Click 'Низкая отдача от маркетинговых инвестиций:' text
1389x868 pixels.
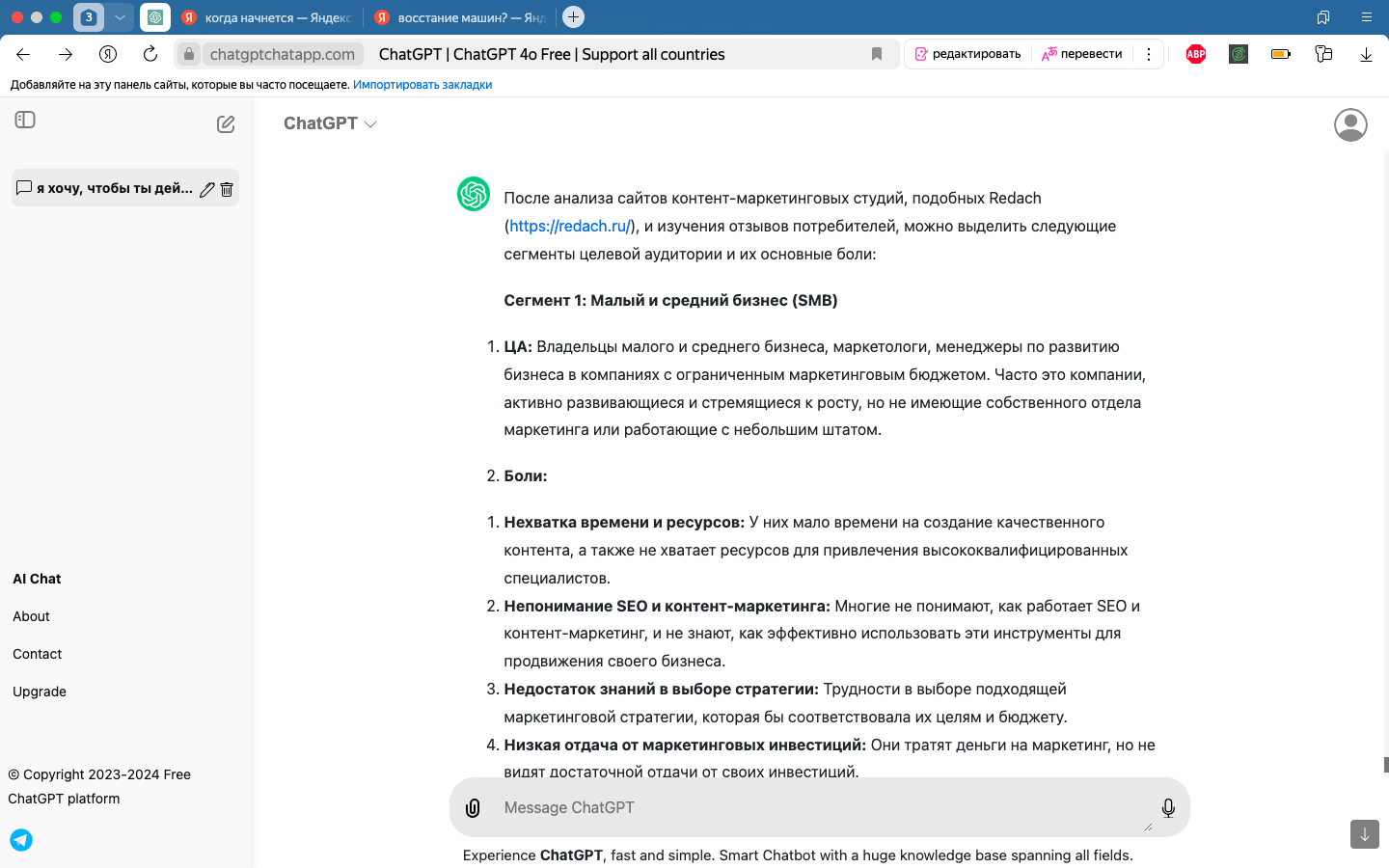(685, 745)
